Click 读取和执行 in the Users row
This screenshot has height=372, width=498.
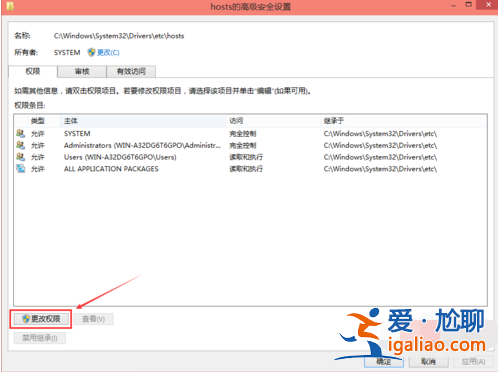(x=246, y=157)
